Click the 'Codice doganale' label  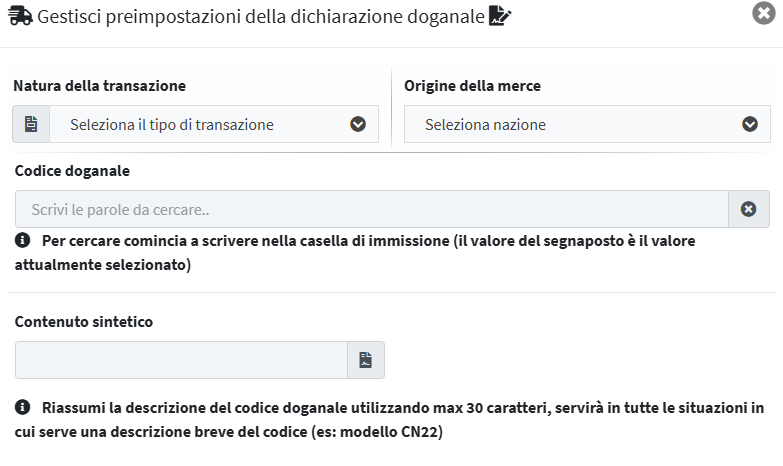pyautogui.click(x=72, y=171)
